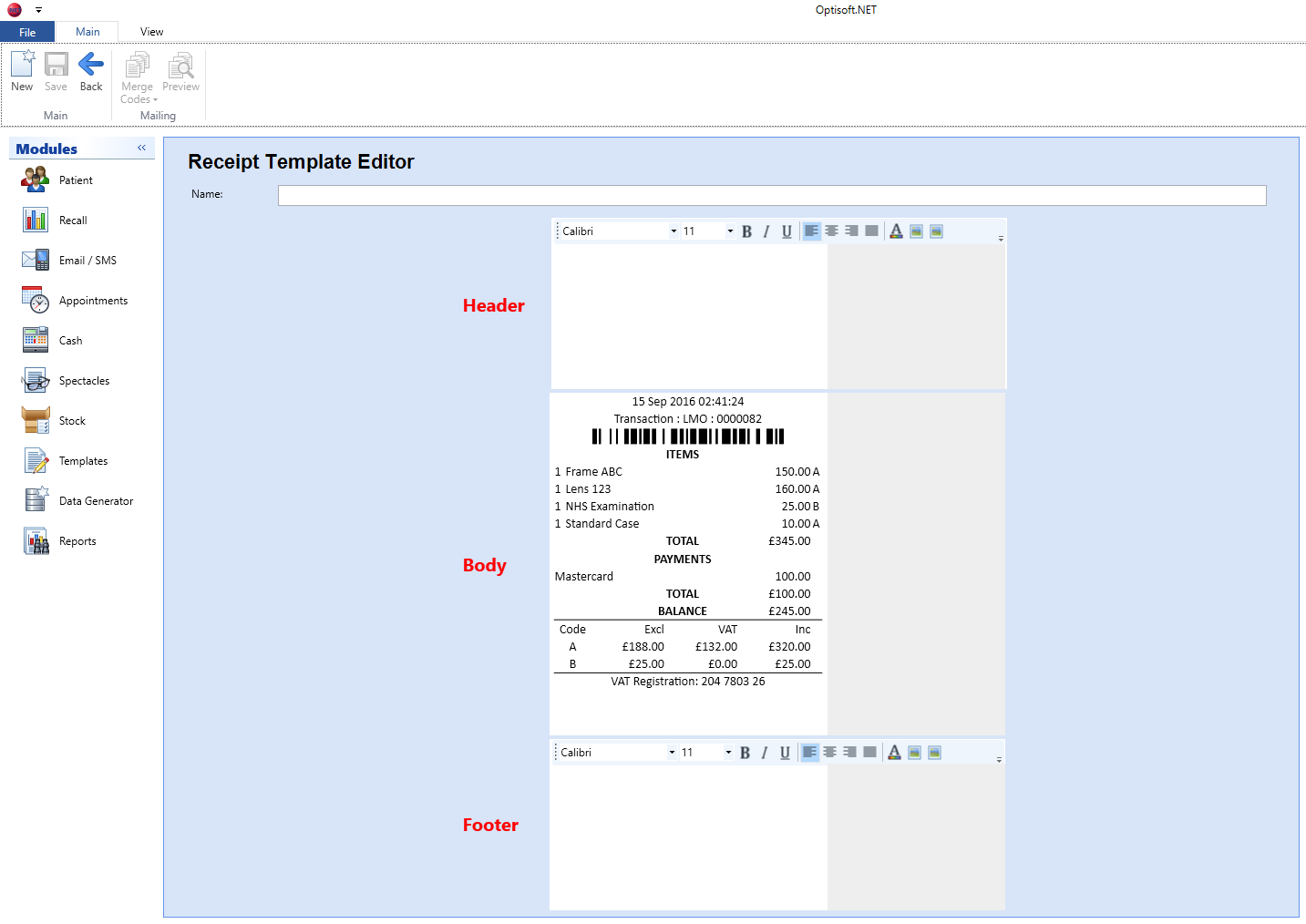
Task: Align left in the Footer toolbar
Action: click(x=809, y=753)
